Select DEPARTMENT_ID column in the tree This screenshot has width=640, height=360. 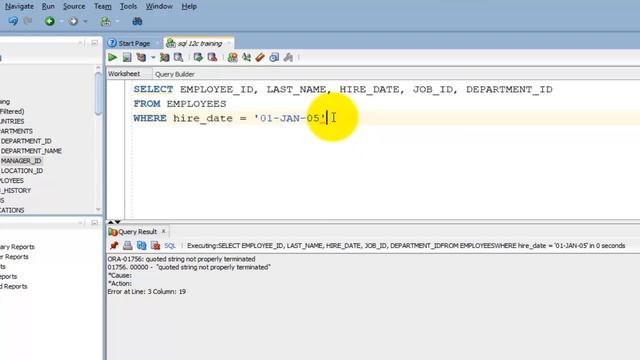click(x=26, y=141)
